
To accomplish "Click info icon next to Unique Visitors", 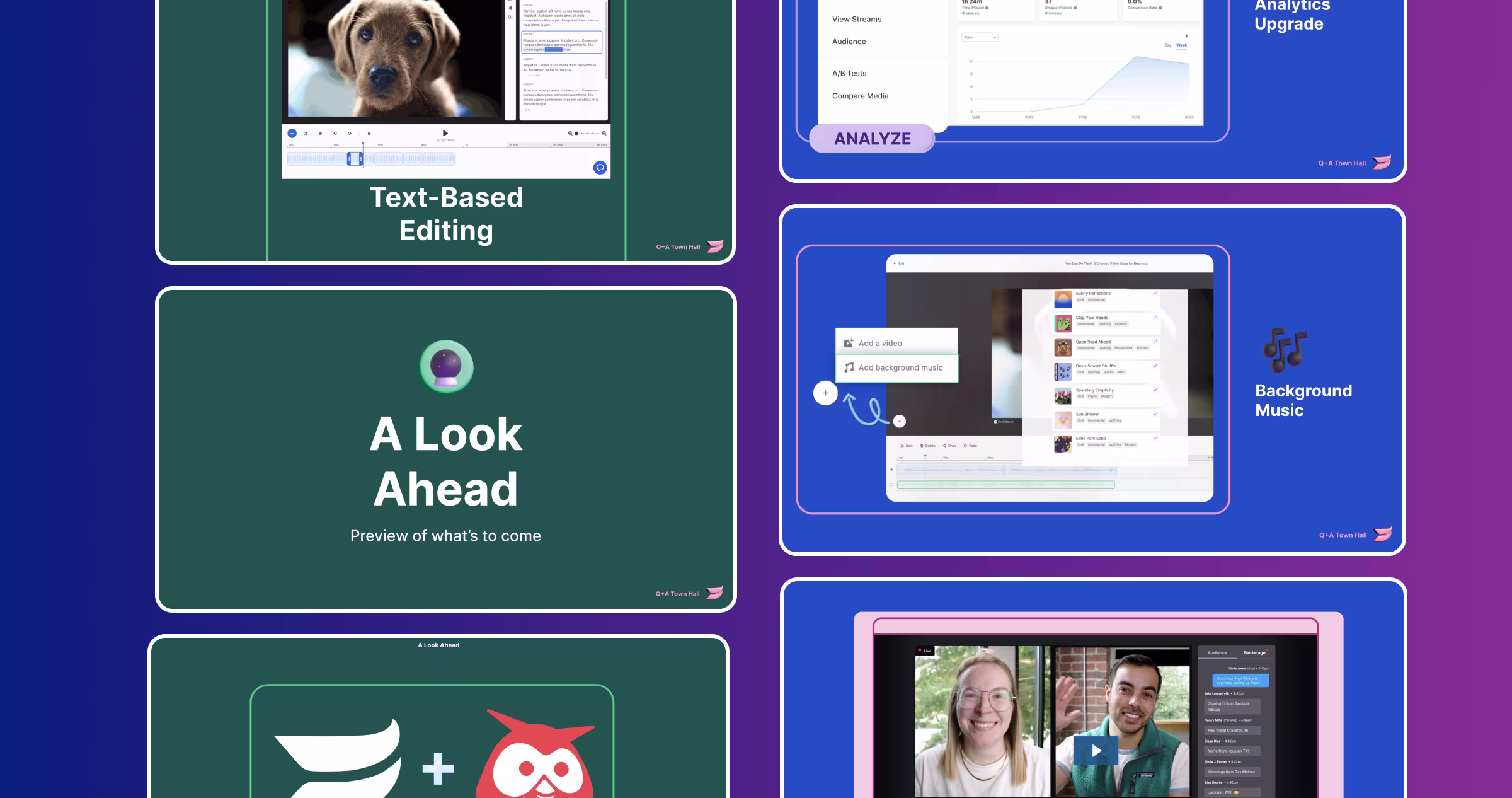I will (x=1075, y=8).
